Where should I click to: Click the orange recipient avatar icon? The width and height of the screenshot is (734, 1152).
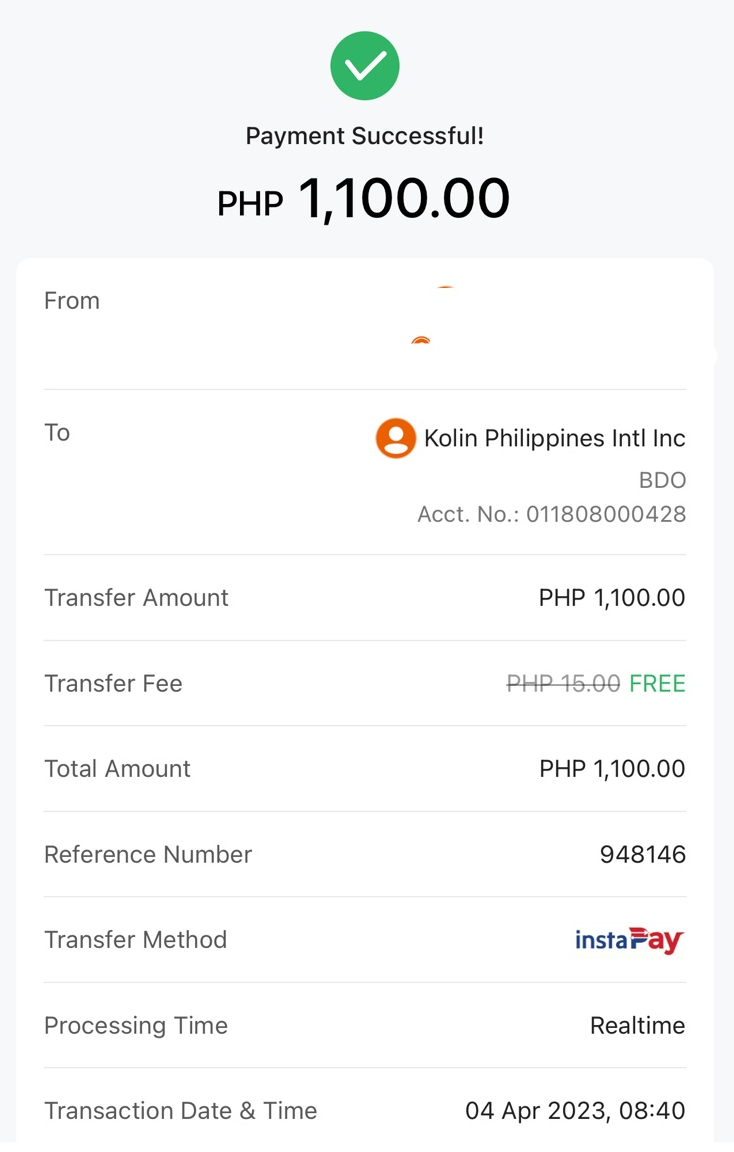396,438
